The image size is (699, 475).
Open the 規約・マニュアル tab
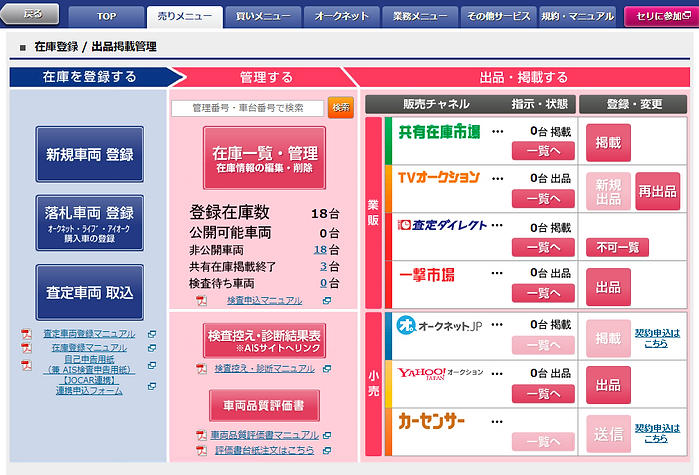pos(577,16)
